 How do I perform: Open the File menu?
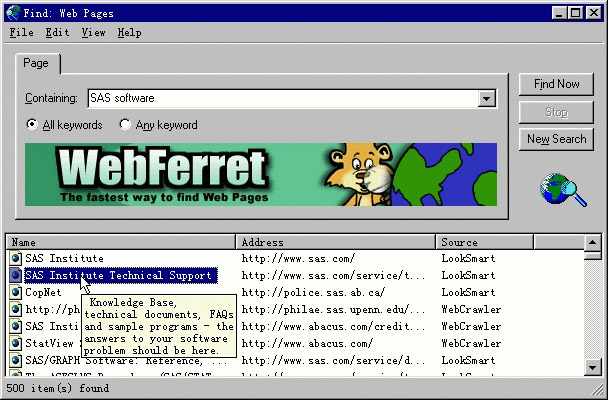point(21,33)
